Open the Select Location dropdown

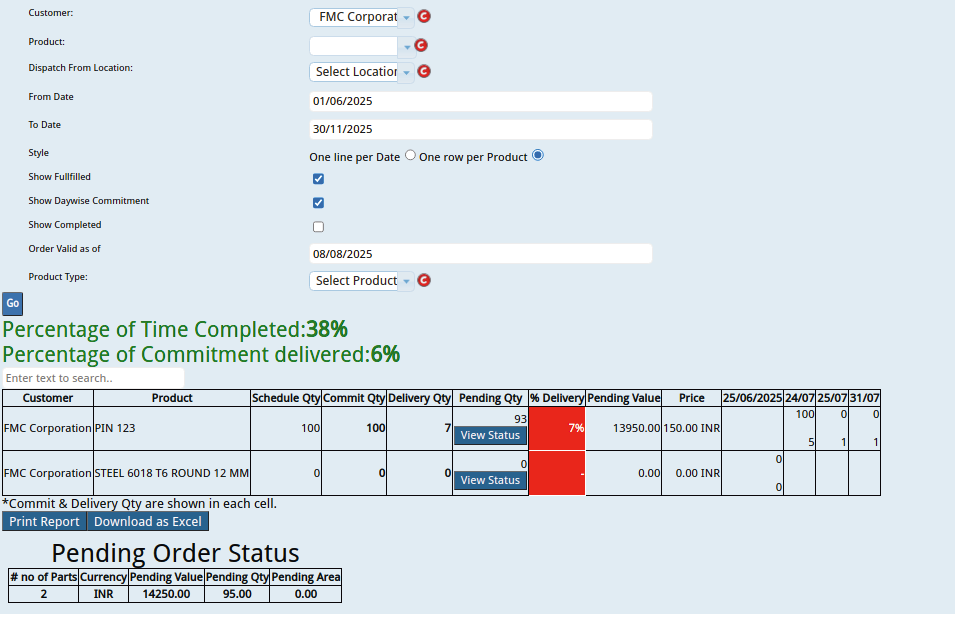[361, 72]
